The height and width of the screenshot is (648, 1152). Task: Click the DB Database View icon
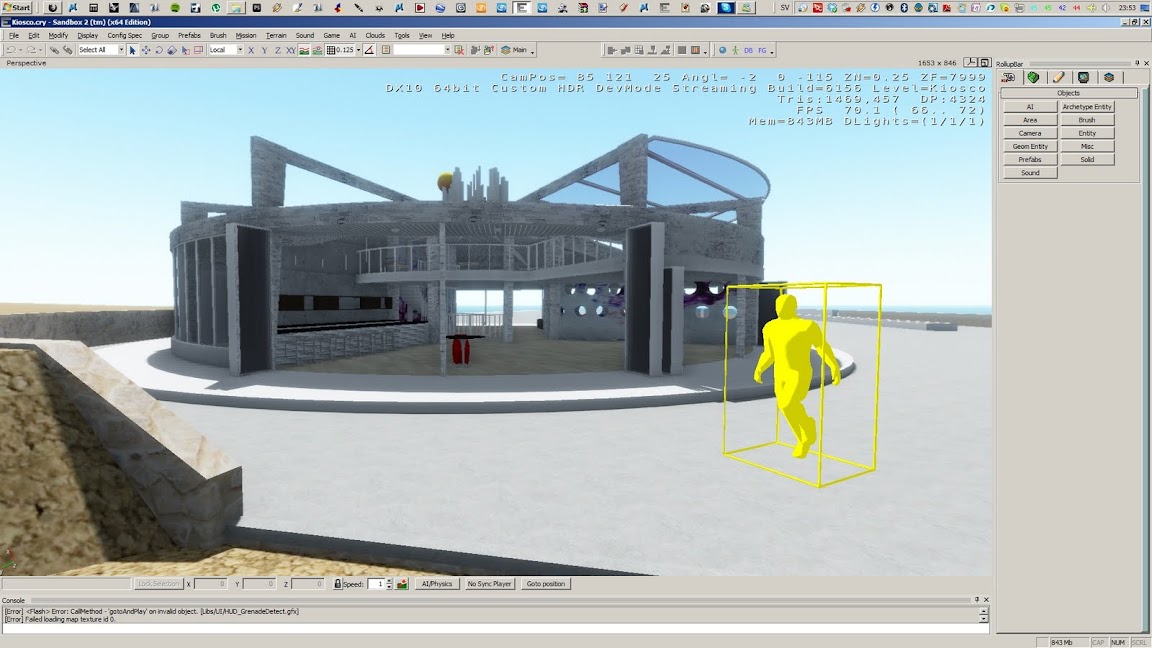(749, 51)
